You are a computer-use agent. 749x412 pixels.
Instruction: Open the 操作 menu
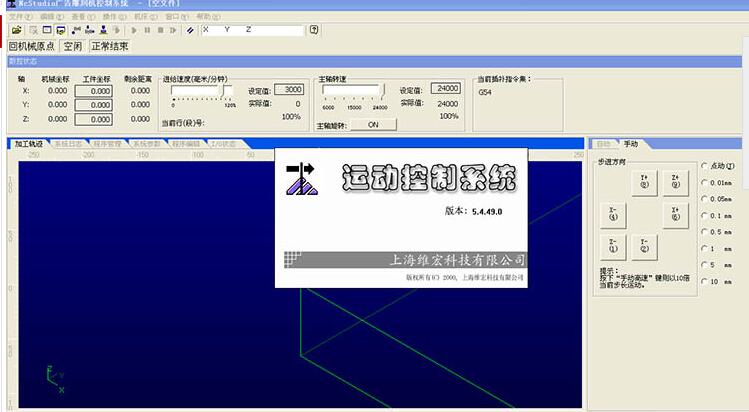pos(114,17)
